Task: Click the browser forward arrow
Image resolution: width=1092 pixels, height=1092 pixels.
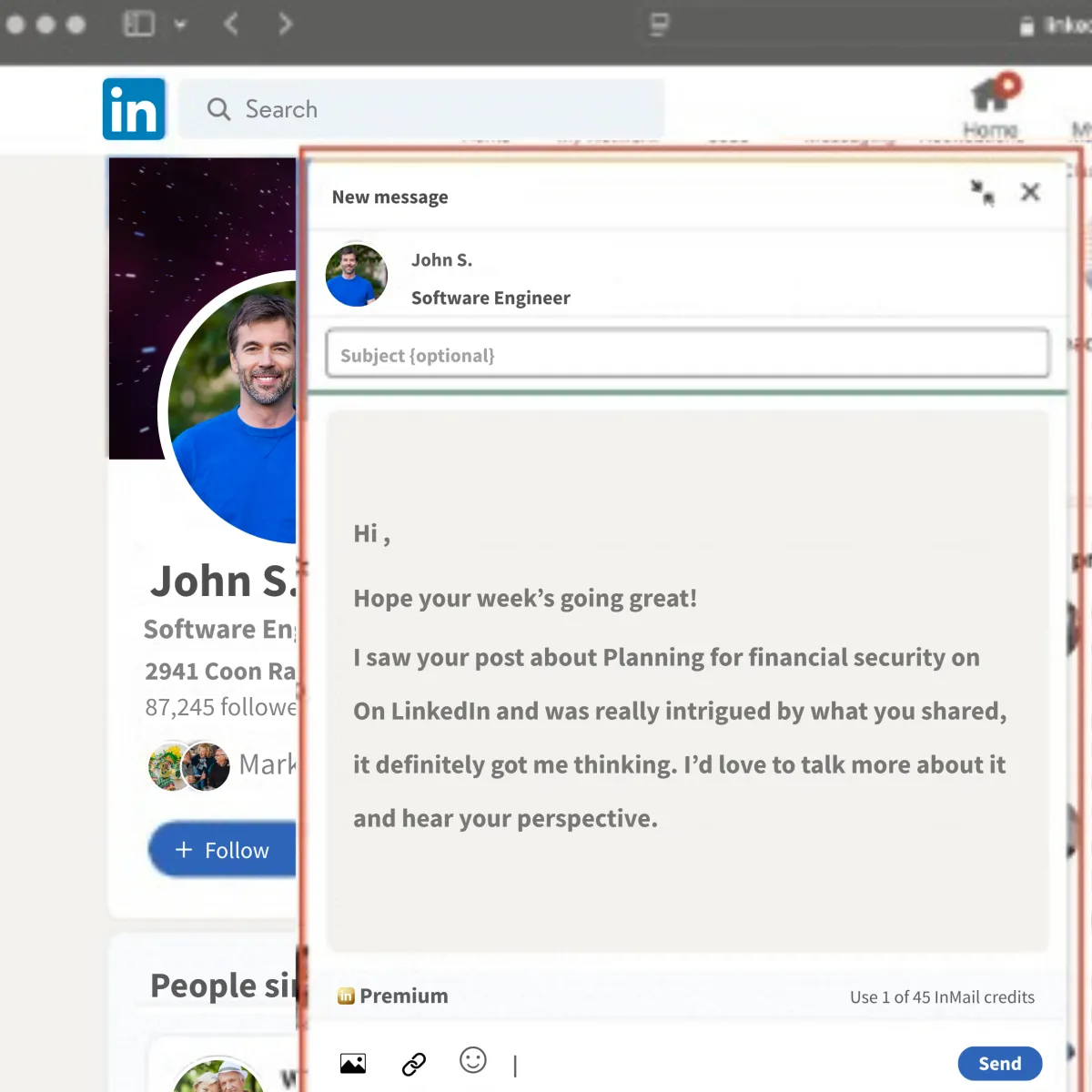Action: tap(286, 24)
